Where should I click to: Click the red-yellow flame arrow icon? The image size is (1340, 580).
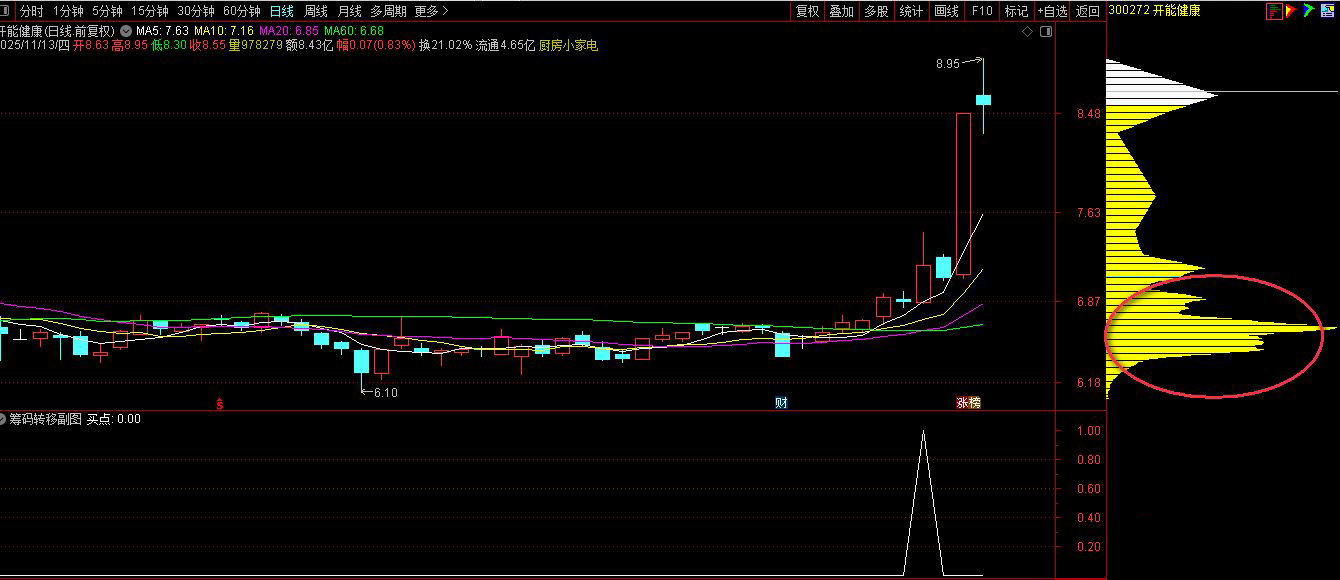pos(1291,11)
